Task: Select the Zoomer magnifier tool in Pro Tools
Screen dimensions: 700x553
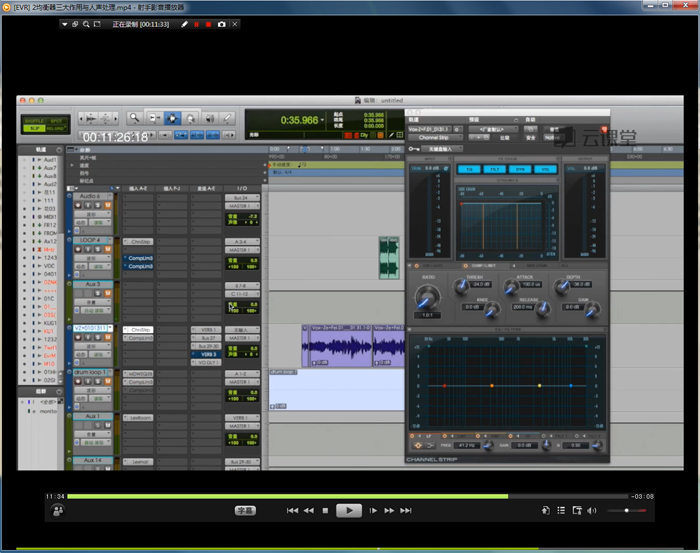Action: pyautogui.click(x=134, y=118)
